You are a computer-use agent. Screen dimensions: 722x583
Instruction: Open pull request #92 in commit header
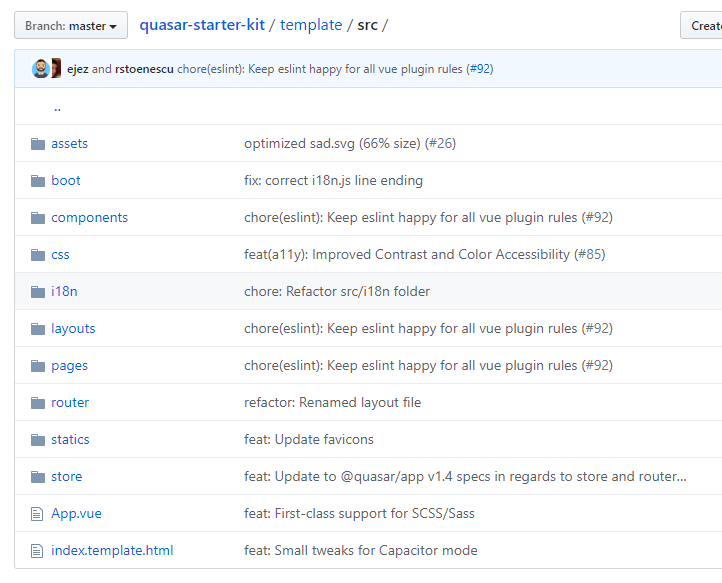click(x=479, y=69)
